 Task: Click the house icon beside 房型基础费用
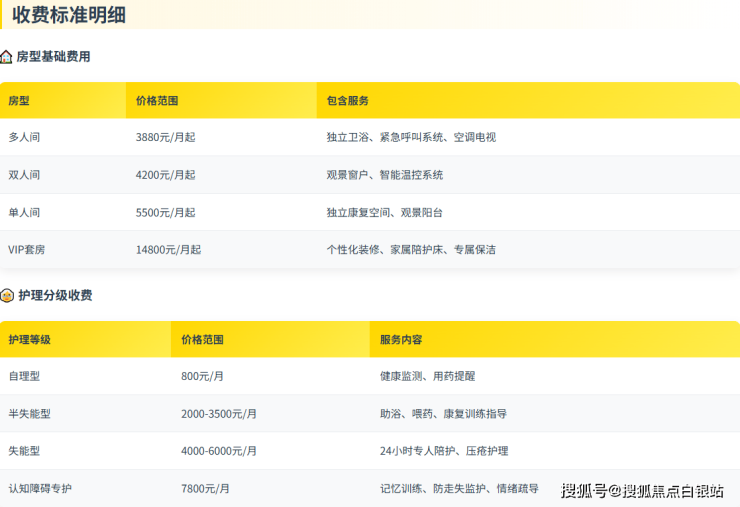tap(7, 57)
